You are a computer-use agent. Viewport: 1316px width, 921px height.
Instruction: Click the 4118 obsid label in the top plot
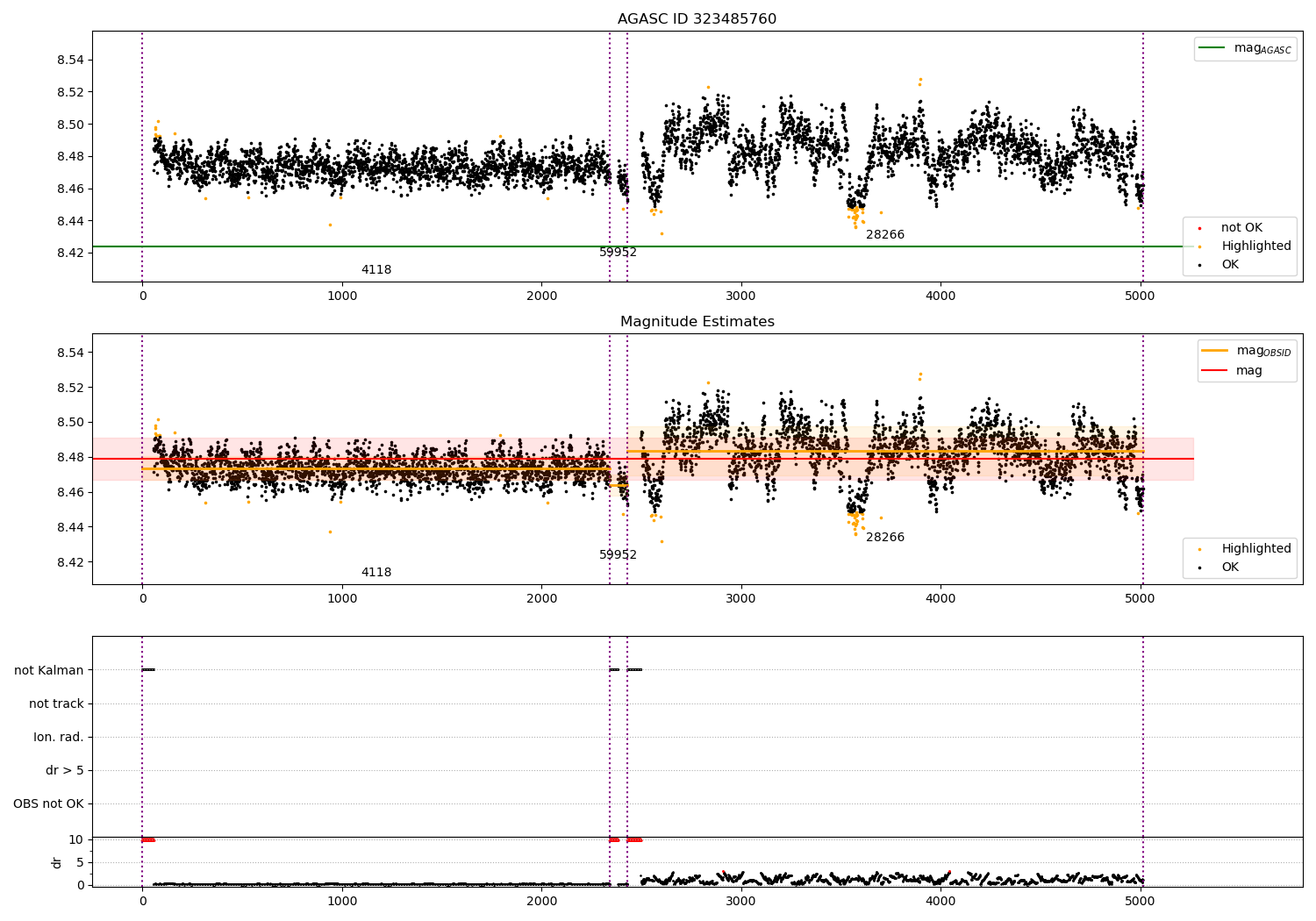376,270
